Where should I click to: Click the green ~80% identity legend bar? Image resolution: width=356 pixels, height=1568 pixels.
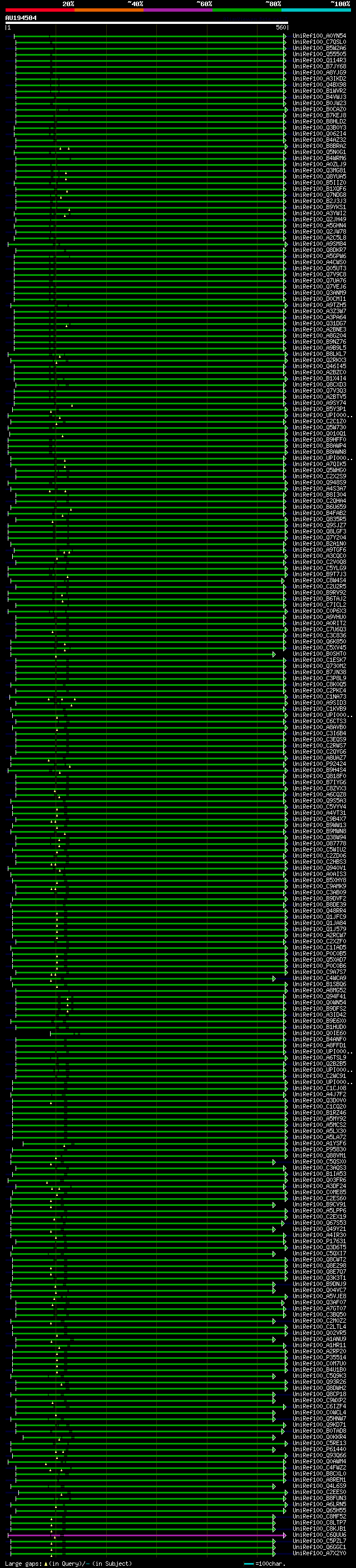coord(247,10)
